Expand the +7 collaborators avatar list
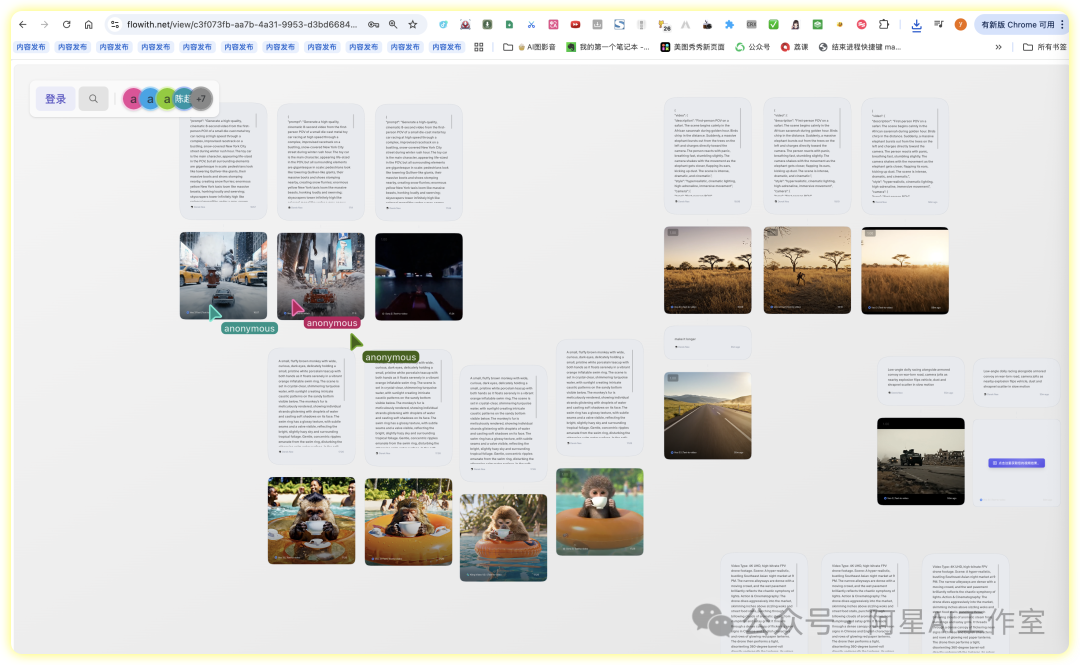1080x665 pixels. (201, 99)
